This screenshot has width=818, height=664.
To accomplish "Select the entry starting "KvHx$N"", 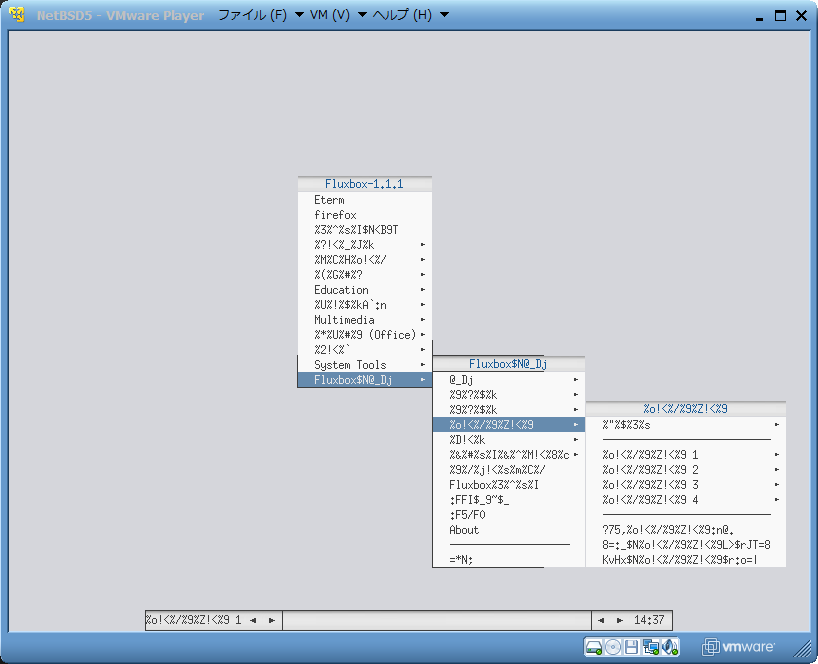I will tap(686, 560).
